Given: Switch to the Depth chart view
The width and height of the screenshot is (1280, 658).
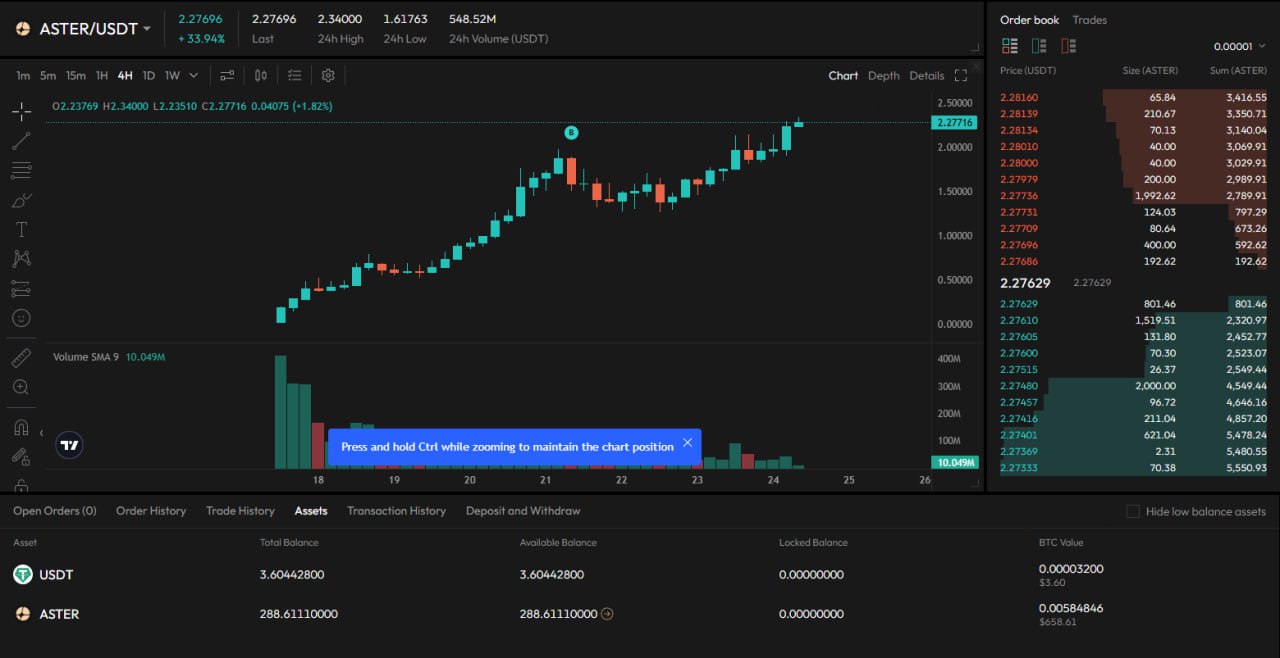Looking at the screenshot, I should tap(884, 75).
